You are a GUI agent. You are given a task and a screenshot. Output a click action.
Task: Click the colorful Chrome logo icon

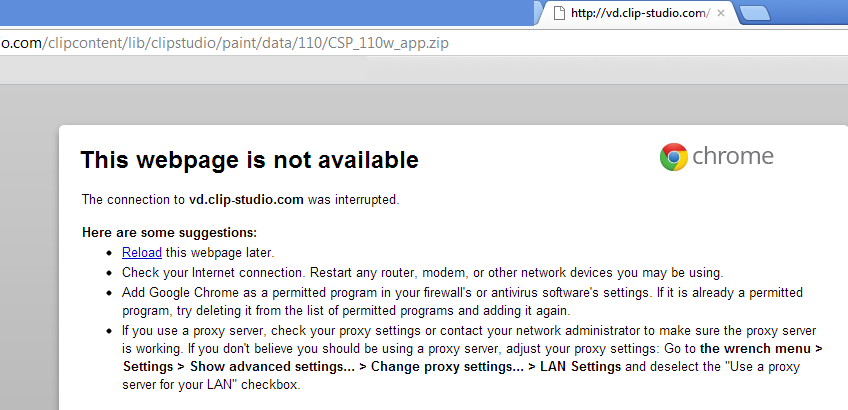tap(673, 157)
